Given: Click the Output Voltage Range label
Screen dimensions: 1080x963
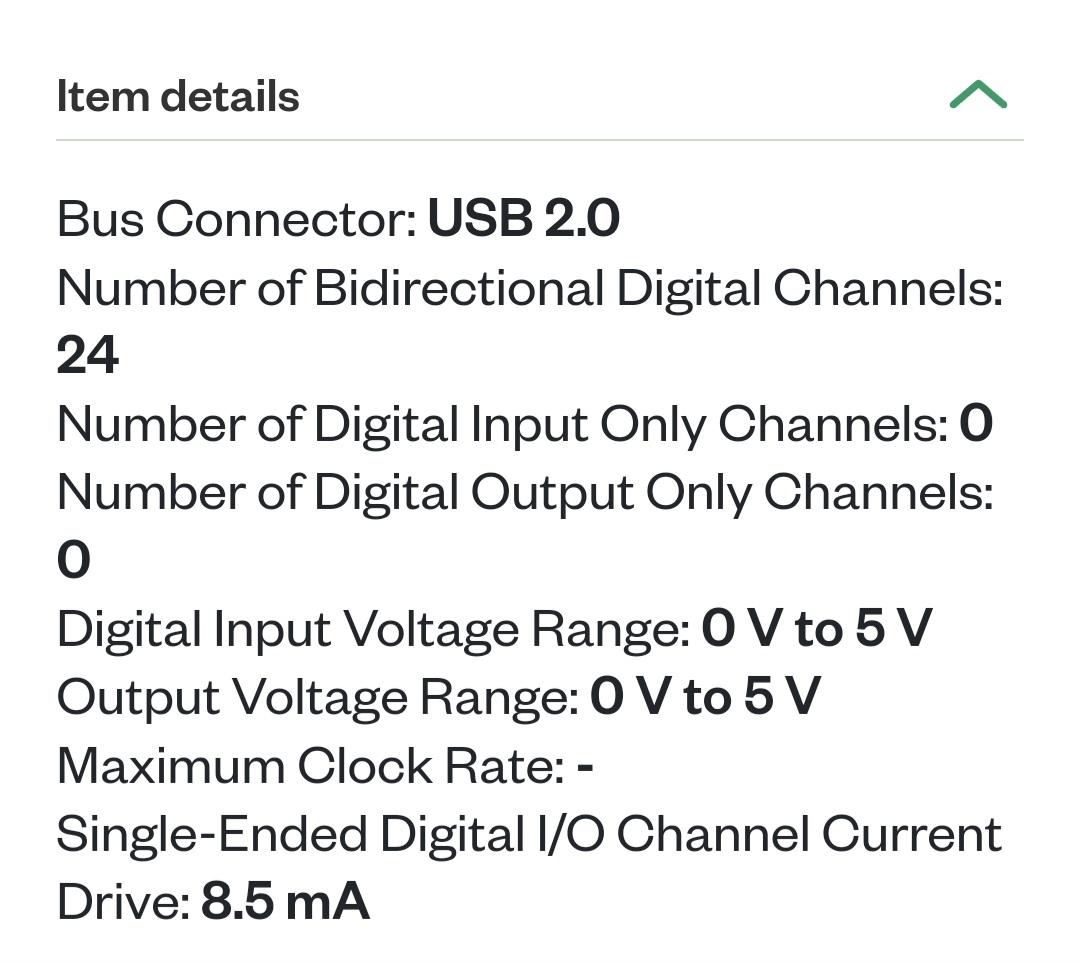Looking at the screenshot, I should [x=318, y=696].
